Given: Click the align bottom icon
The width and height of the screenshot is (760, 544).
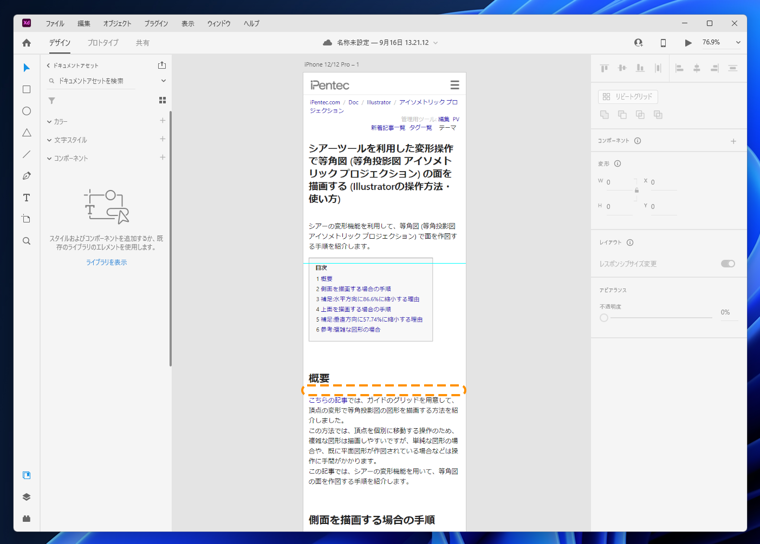Looking at the screenshot, I should (640, 68).
